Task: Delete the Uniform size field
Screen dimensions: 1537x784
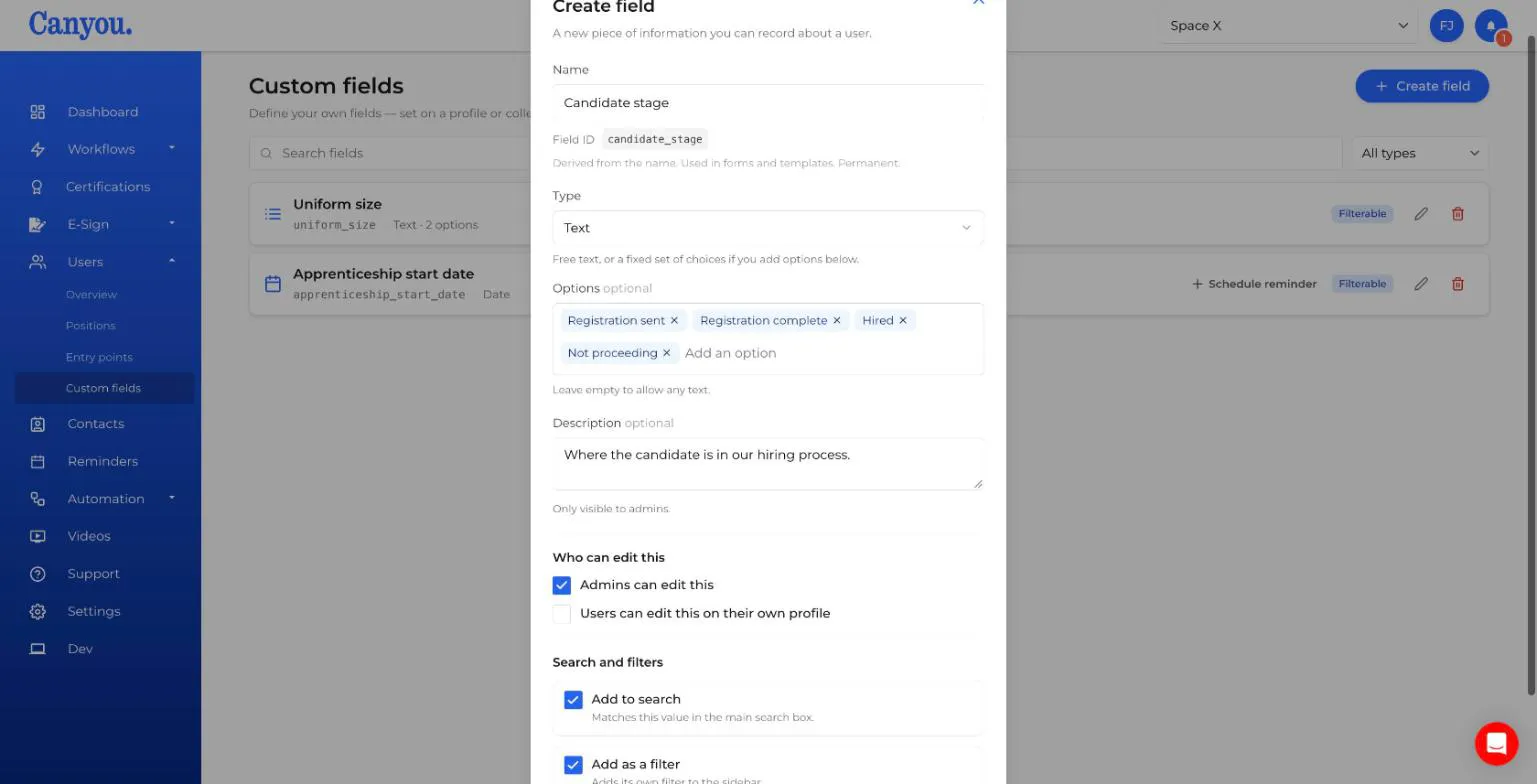Action: (1458, 214)
